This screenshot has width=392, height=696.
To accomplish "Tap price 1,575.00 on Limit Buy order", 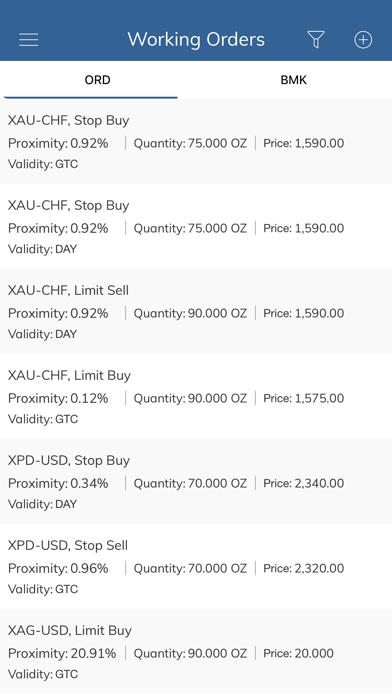I will 304,398.
